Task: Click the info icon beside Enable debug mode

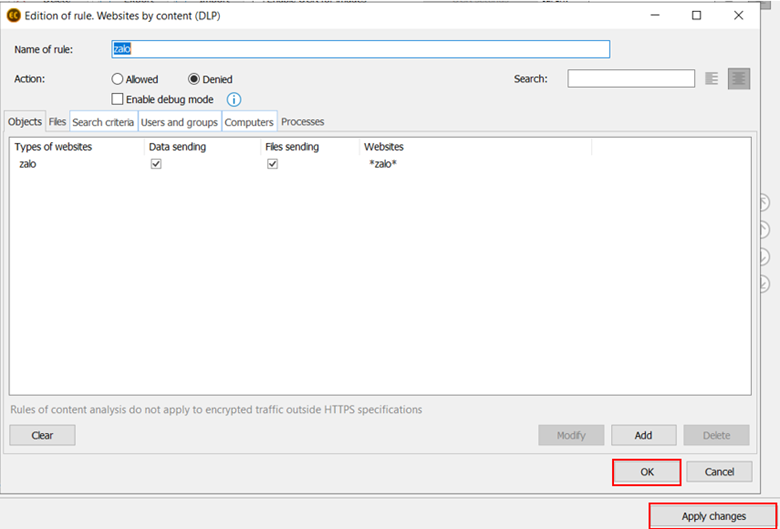Action: [x=234, y=100]
